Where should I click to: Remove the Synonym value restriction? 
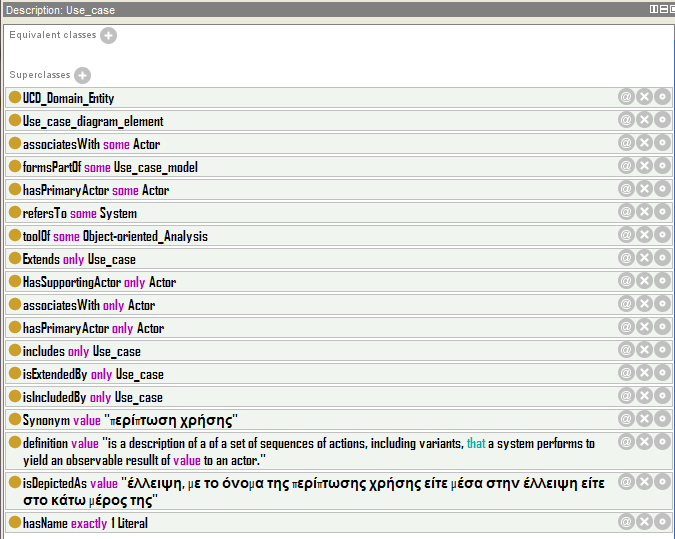(644, 418)
